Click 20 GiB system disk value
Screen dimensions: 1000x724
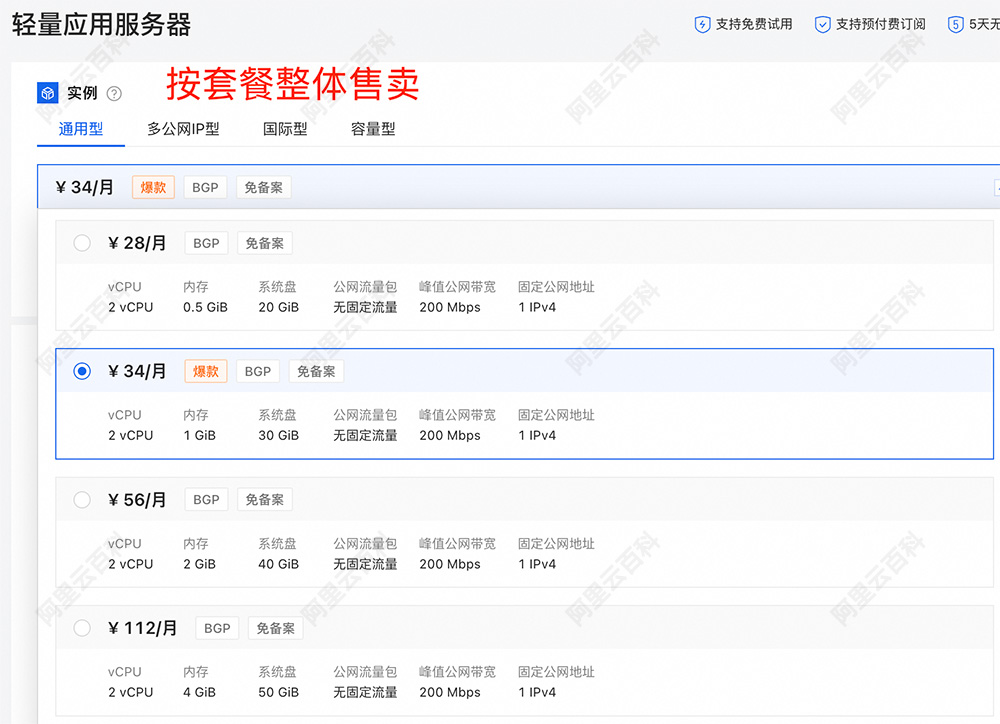point(279,307)
